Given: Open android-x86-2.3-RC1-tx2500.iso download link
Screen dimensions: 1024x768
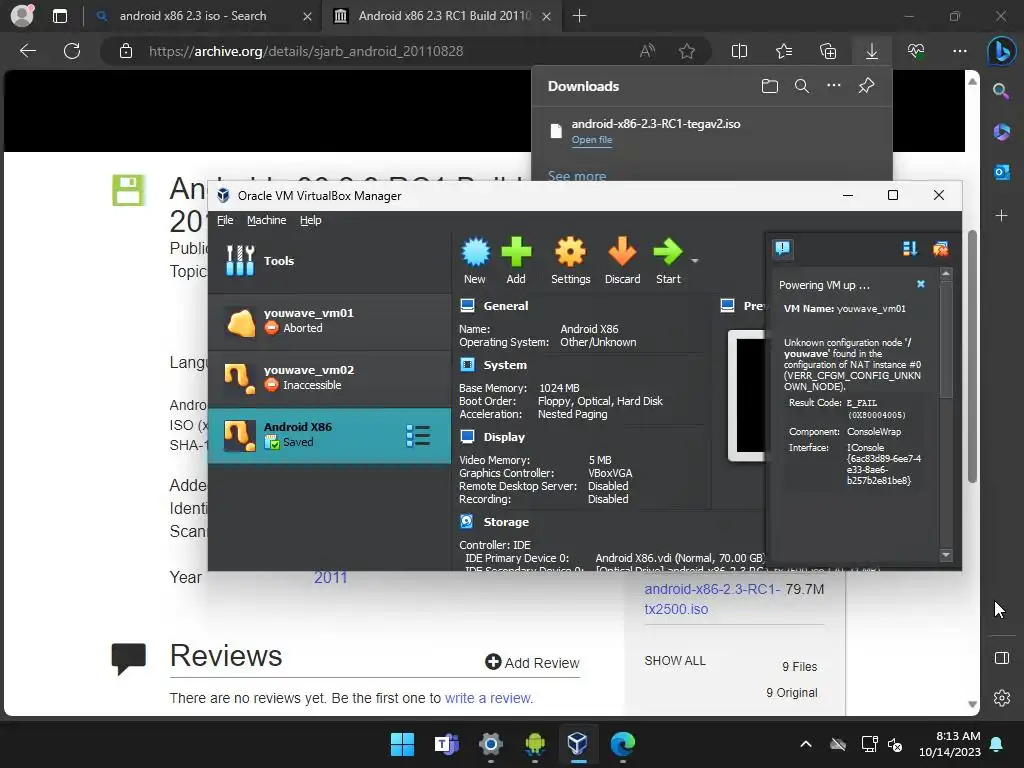Looking at the screenshot, I should coord(712,599).
